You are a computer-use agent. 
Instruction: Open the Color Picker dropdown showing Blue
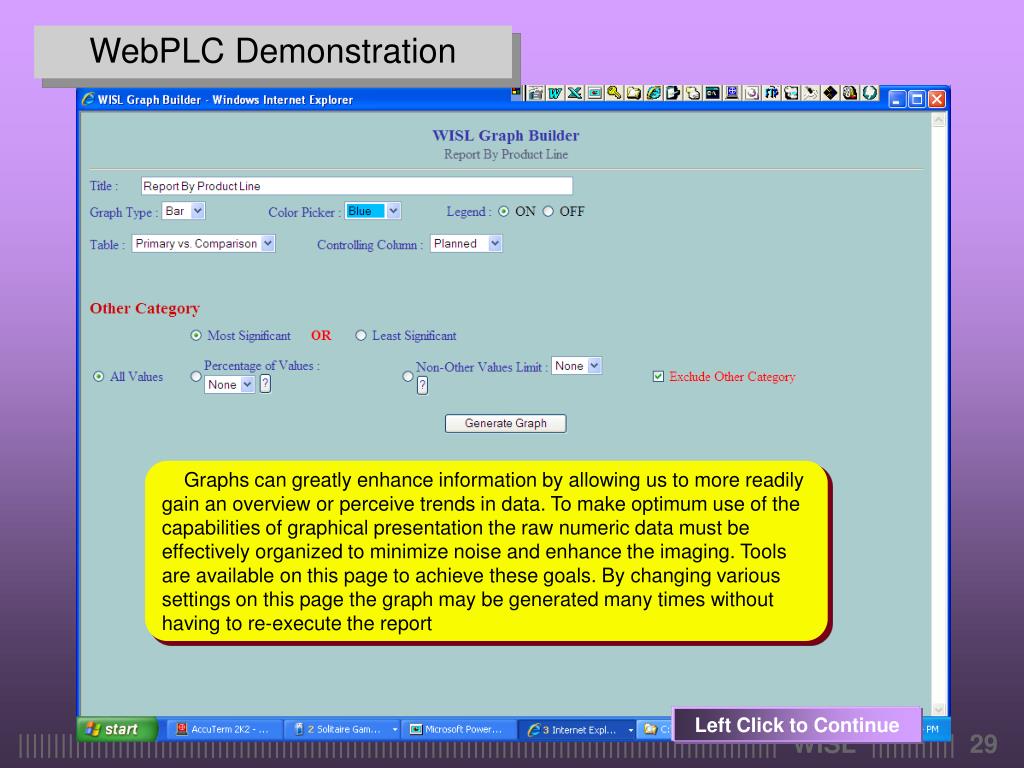point(373,211)
